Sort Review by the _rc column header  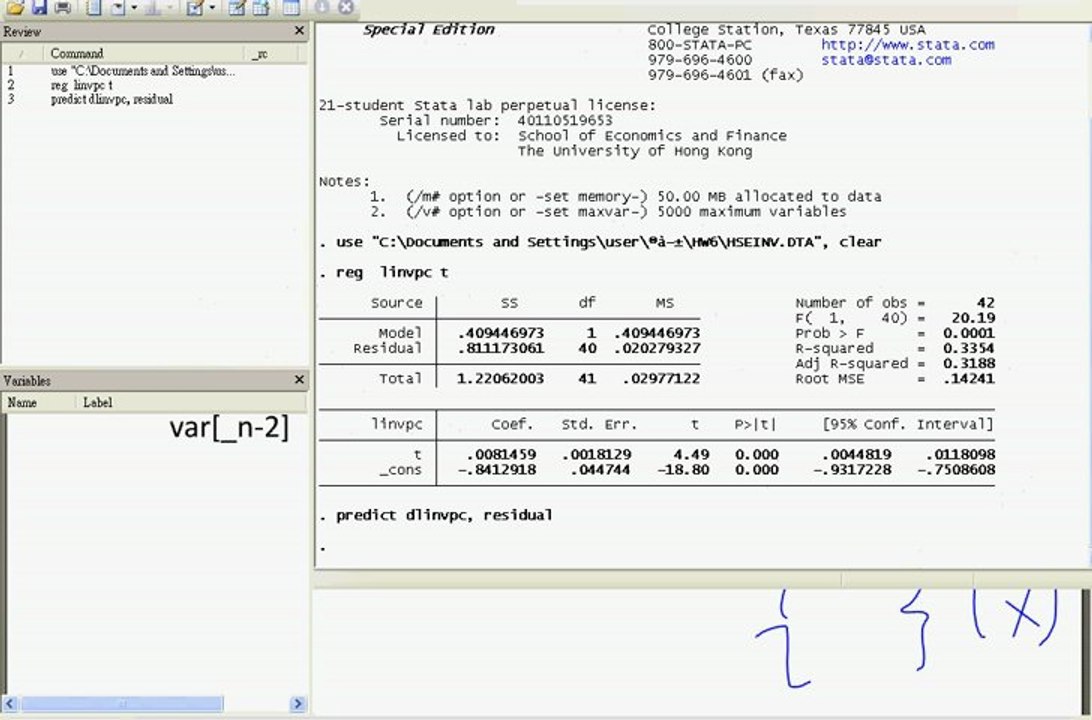point(270,54)
